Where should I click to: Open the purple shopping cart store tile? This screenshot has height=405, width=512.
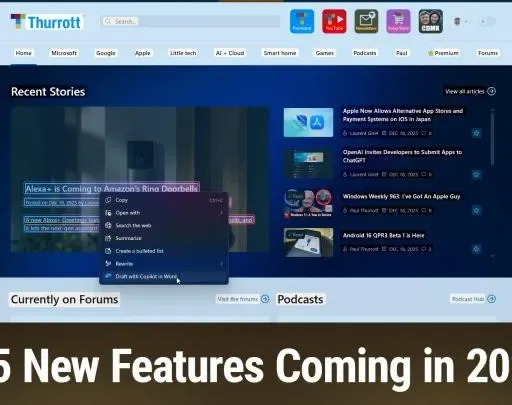[398, 21]
